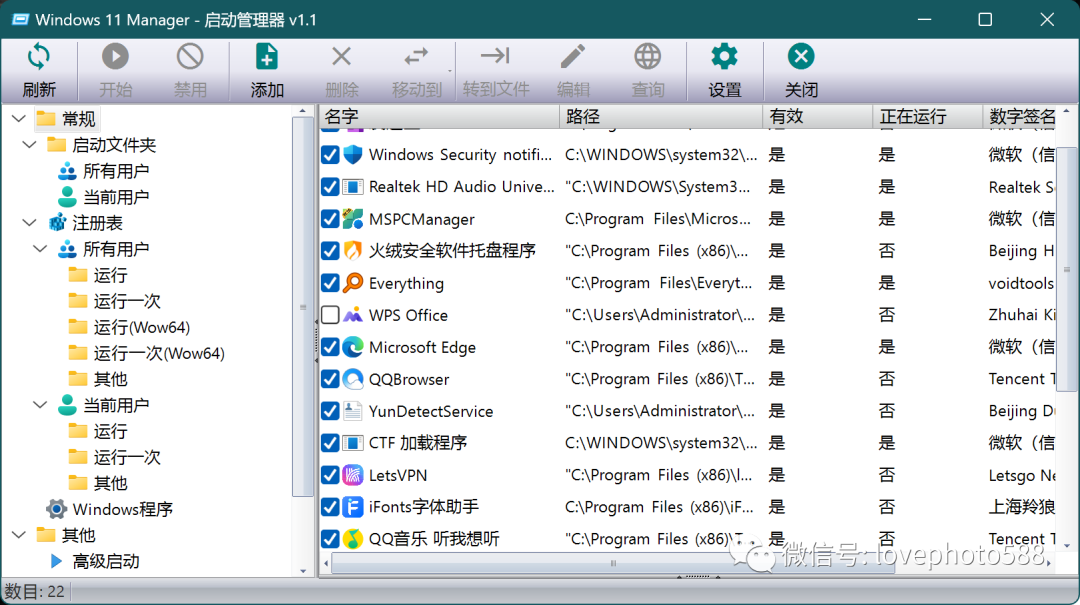Select 运行(Wow64) tree item
This screenshot has height=605, width=1080.
(x=141, y=327)
